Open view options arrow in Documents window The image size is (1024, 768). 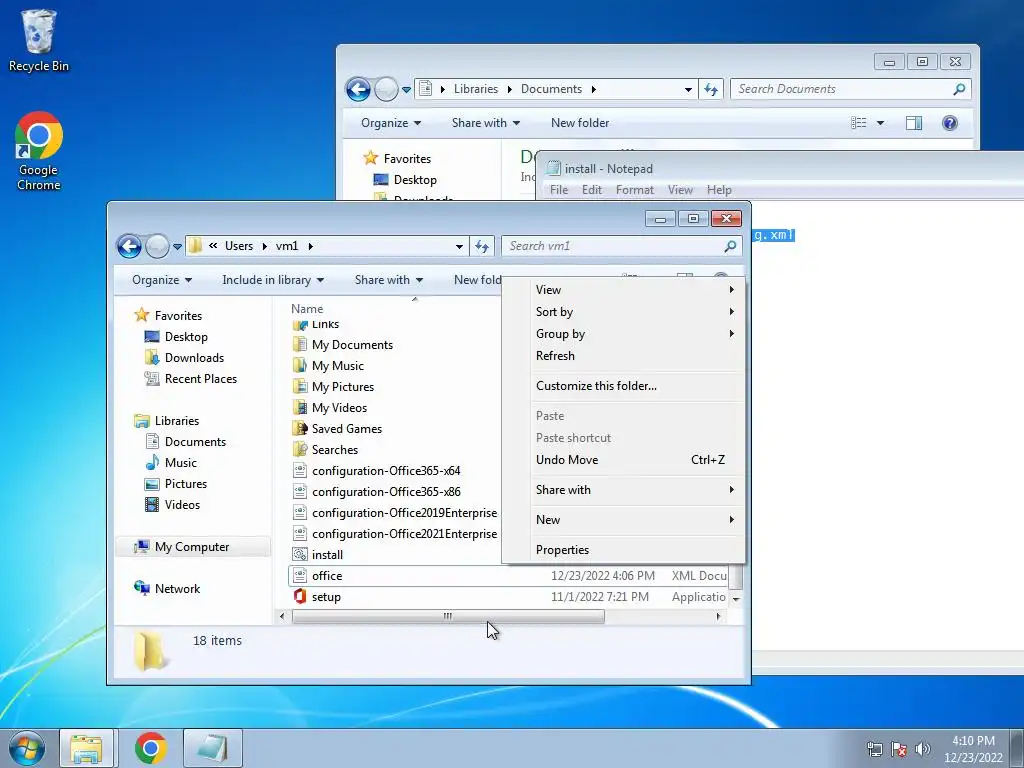pos(880,123)
